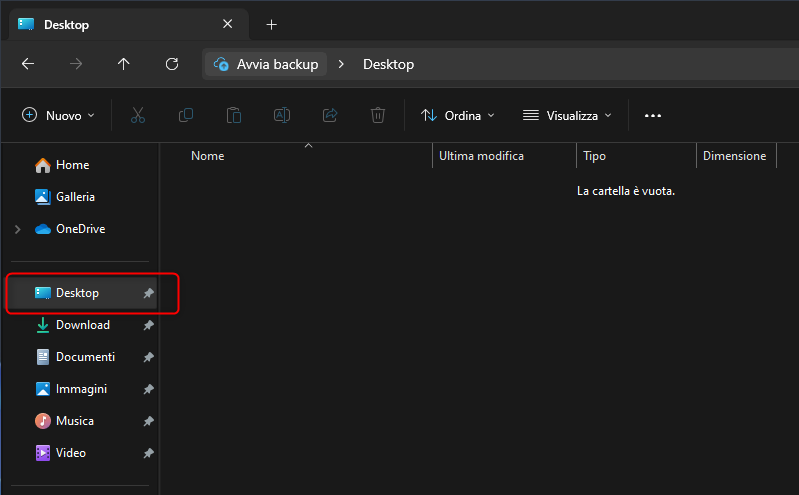Sort by Ultima modifica column header
The height and width of the screenshot is (495, 799).
[481, 156]
